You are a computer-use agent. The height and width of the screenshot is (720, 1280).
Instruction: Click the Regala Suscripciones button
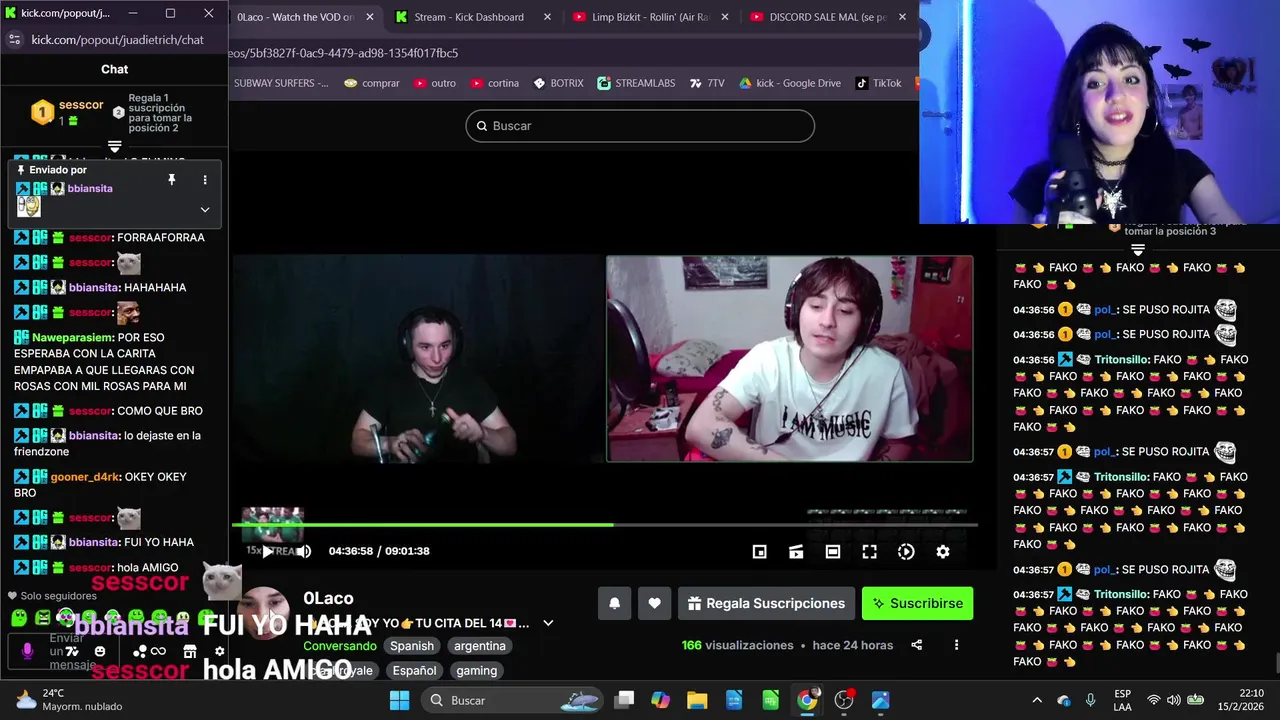point(767,603)
